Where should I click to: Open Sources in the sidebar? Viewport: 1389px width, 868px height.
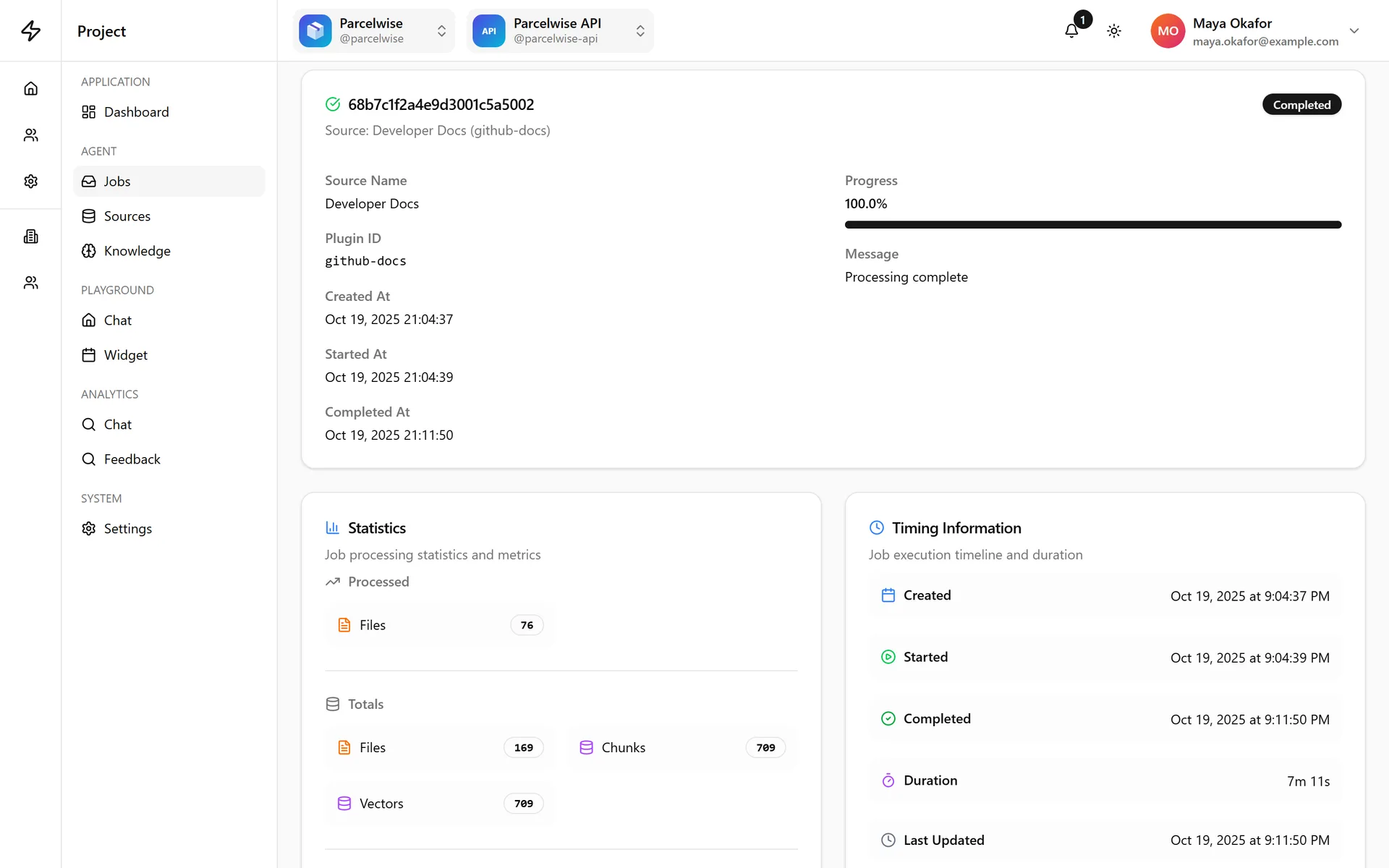click(169, 216)
